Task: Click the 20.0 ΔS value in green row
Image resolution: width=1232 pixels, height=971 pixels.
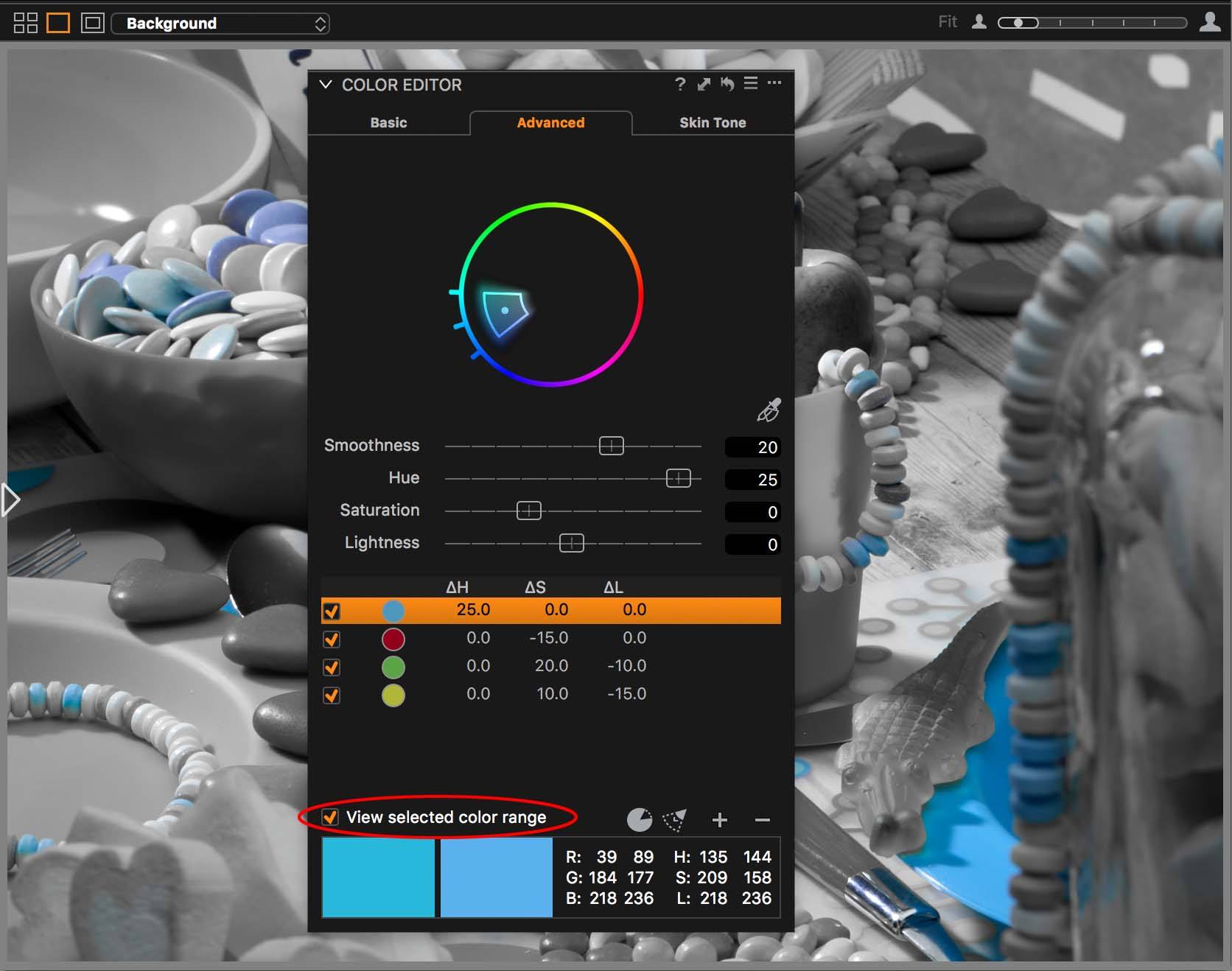Action: (x=551, y=666)
